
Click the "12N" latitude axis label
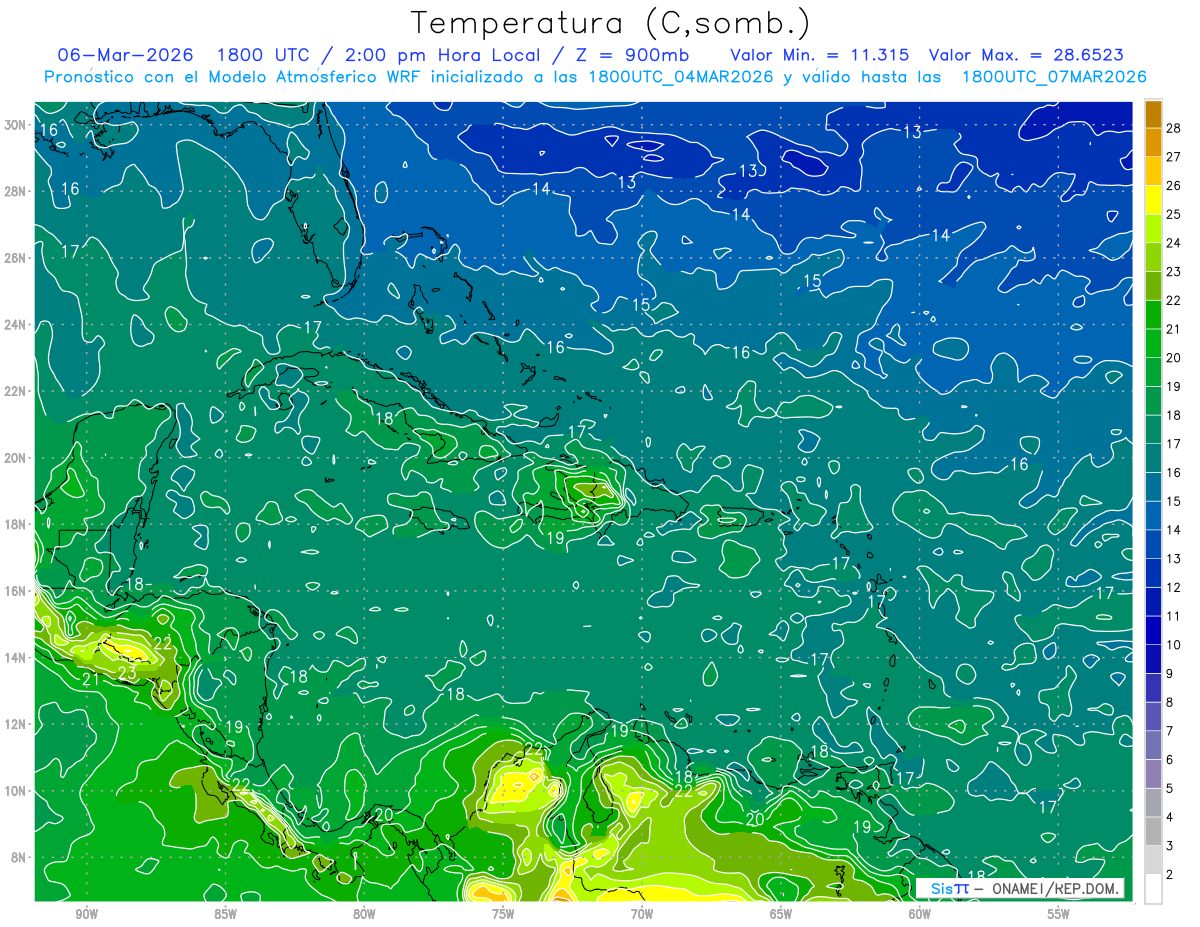pyautogui.click(x=16, y=724)
